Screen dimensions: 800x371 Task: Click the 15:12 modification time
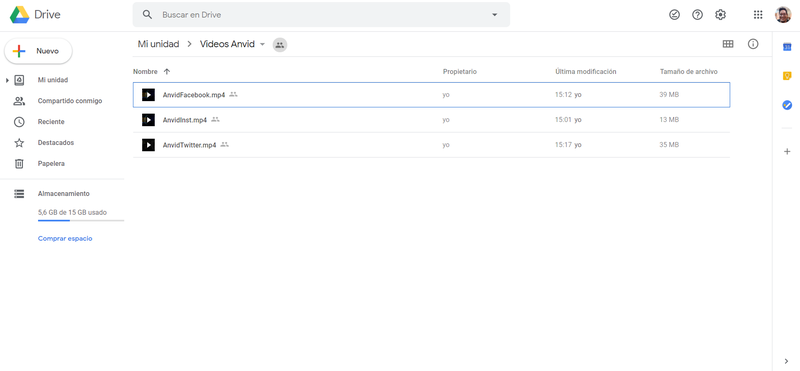tap(563, 95)
